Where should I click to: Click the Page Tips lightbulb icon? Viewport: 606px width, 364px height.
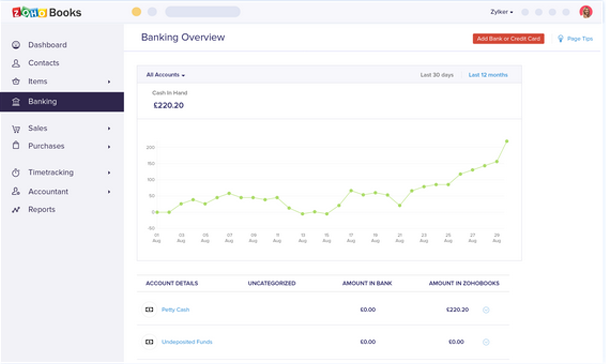(560, 38)
